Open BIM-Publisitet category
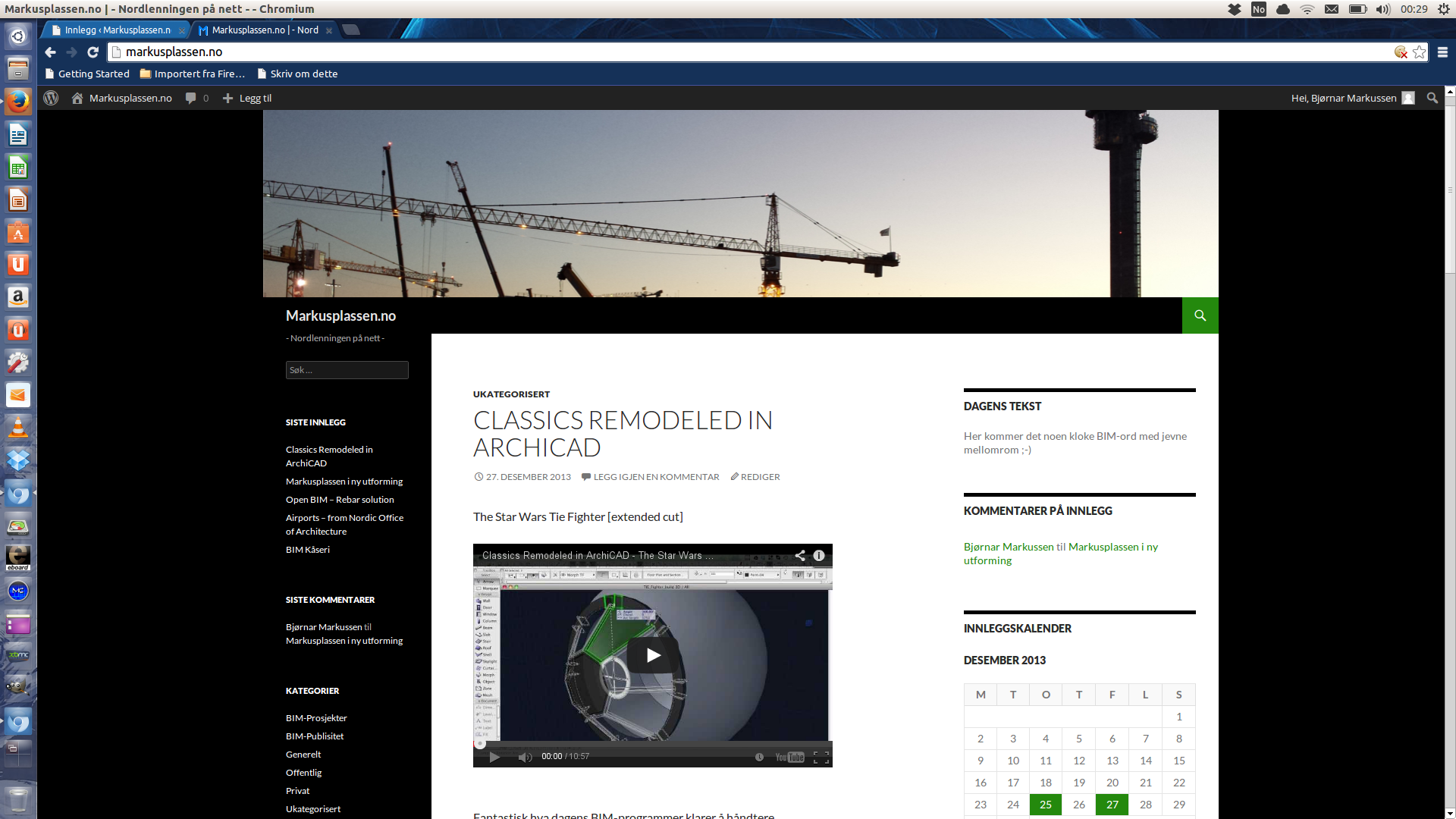1456x819 pixels. click(x=315, y=736)
